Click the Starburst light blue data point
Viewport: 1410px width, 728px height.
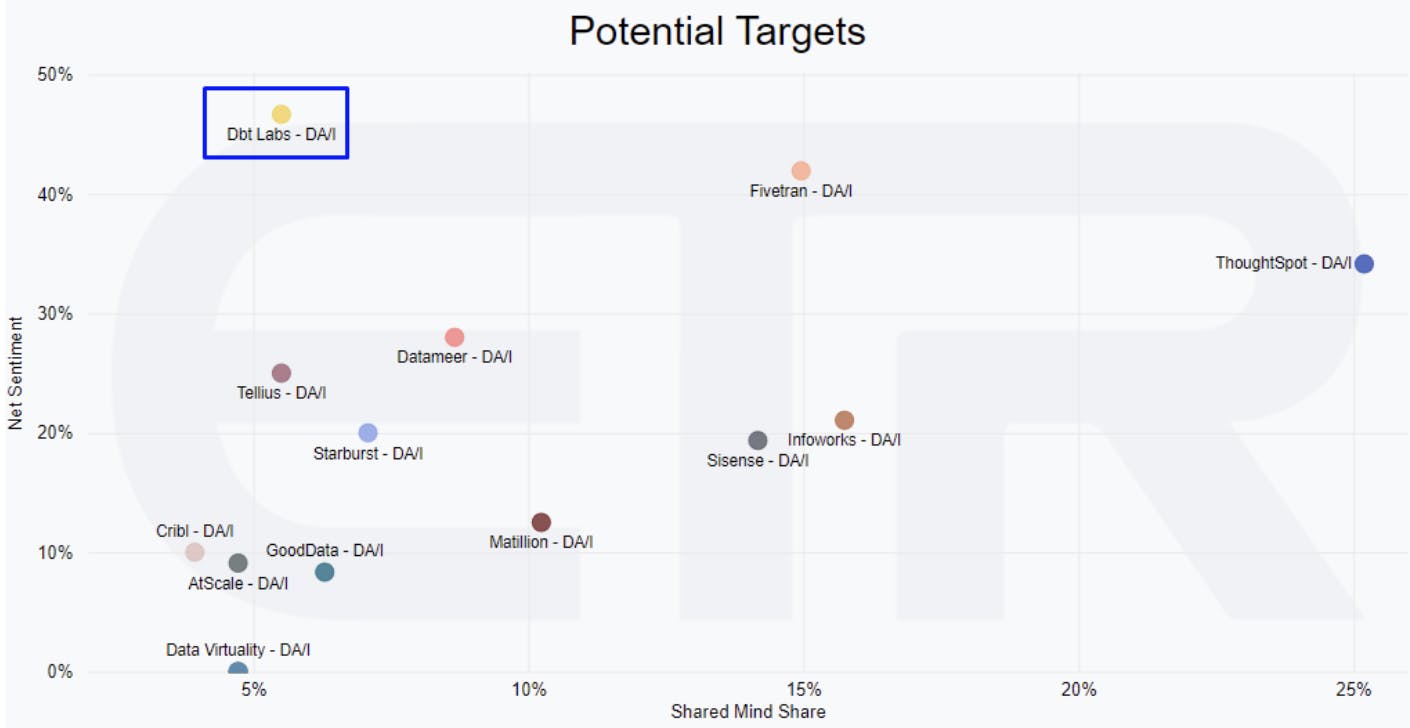pyautogui.click(x=368, y=433)
